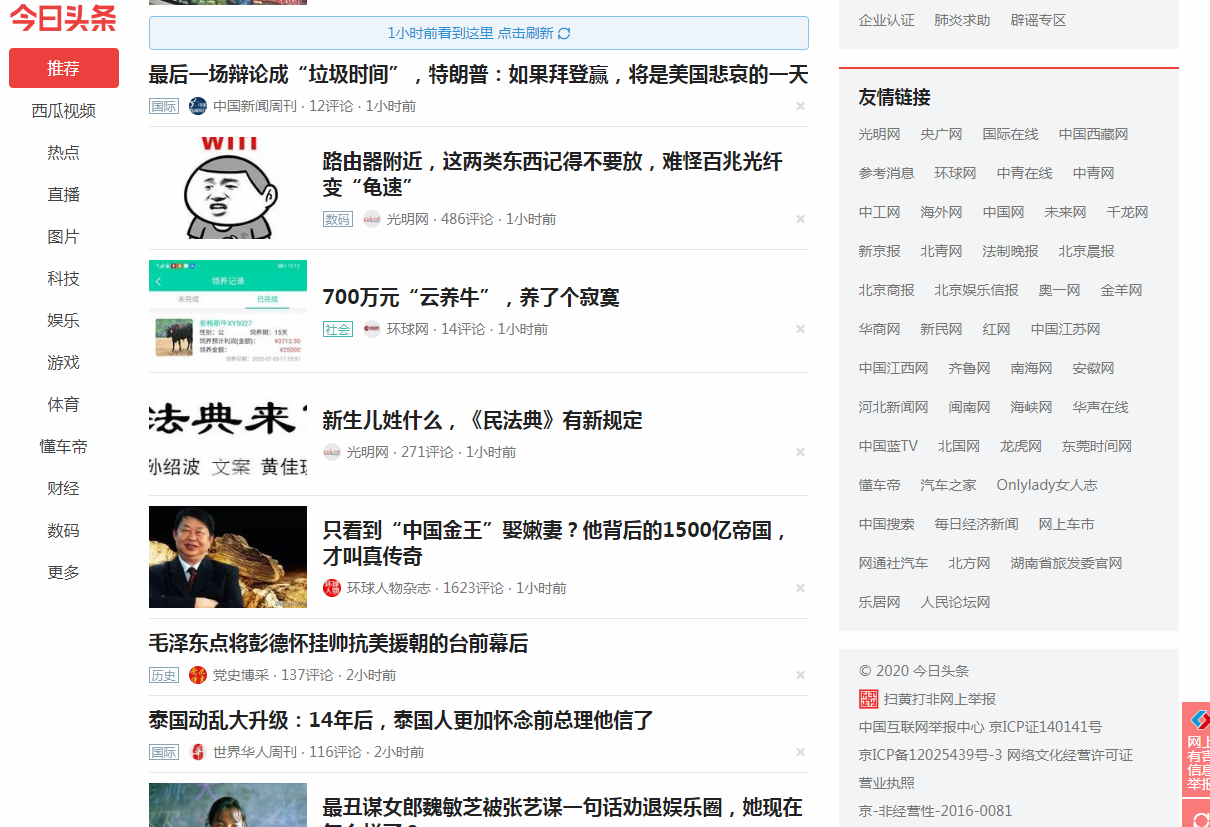
Task: Click the 中国金王 portrait thumbnail
Action: (228, 557)
